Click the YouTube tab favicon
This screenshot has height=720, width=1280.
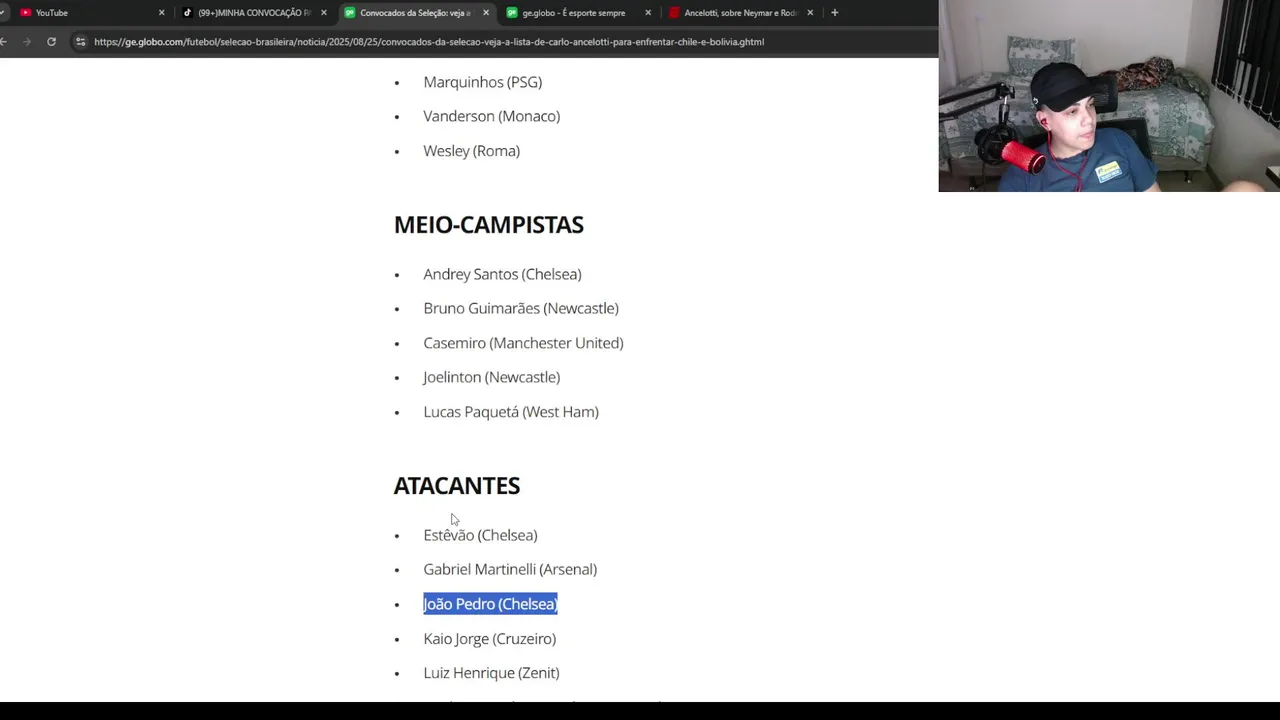point(25,13)
